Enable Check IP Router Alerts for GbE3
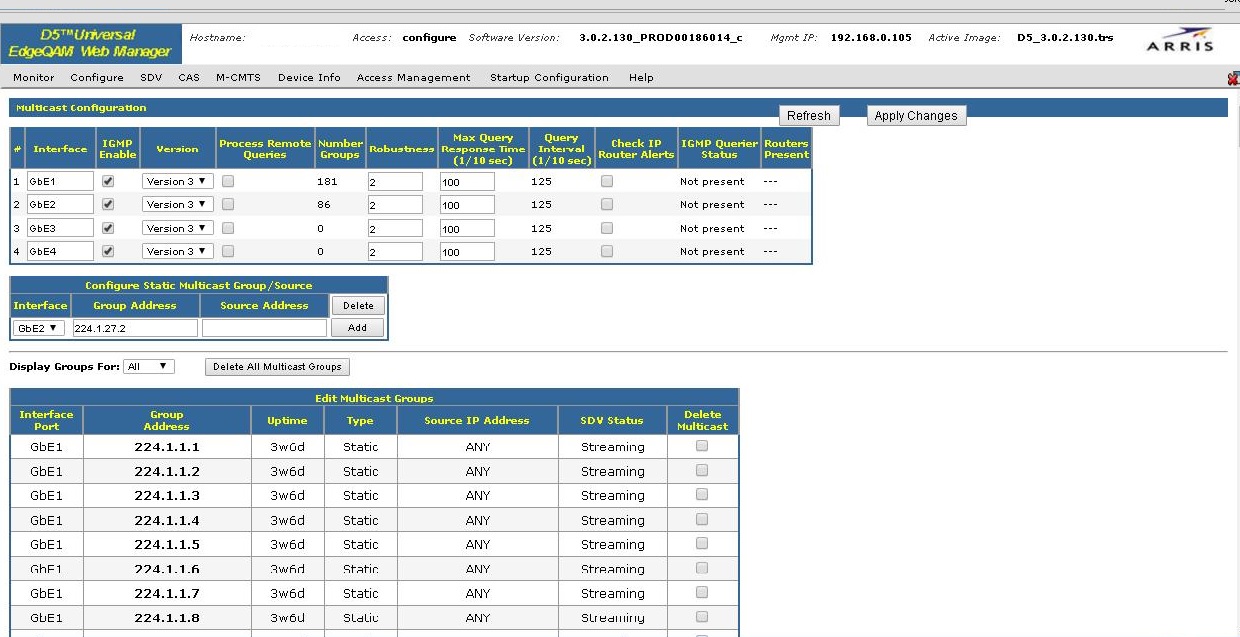Viewport: 1240px width, 637px height. pyautogui.click(x=606, y=228)
